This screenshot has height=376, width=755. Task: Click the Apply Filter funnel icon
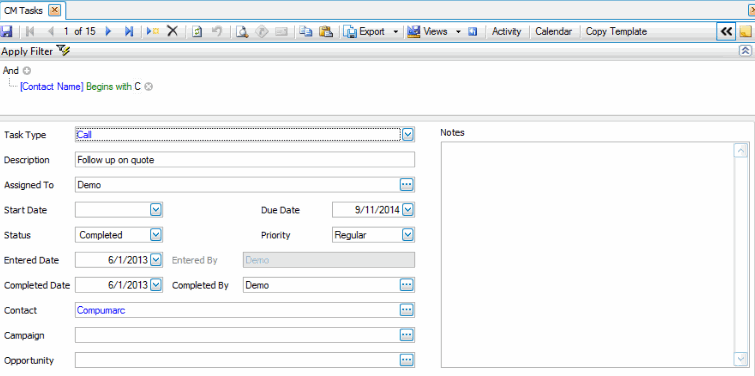coord(63,51)
